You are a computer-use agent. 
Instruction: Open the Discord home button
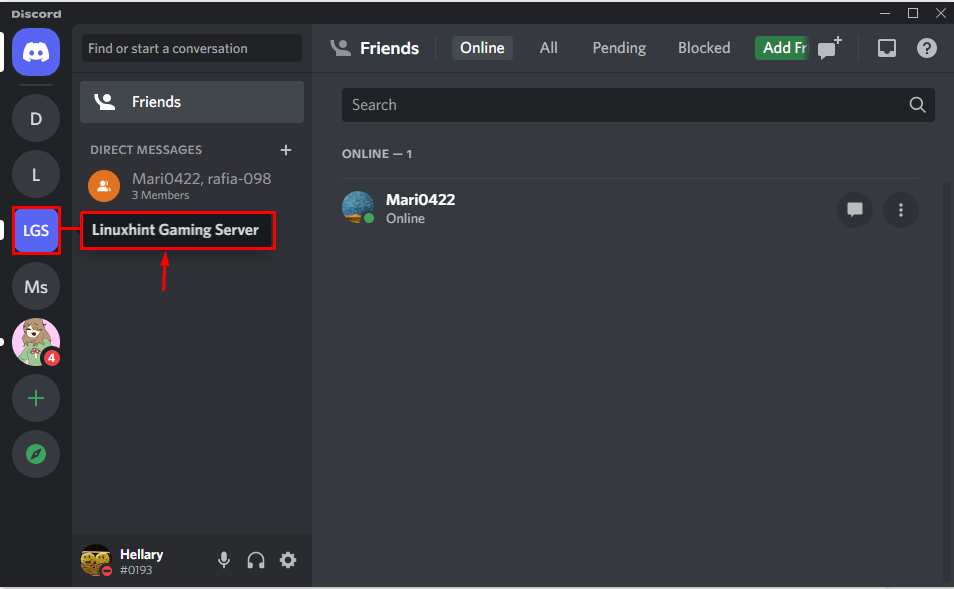[36, 52]
